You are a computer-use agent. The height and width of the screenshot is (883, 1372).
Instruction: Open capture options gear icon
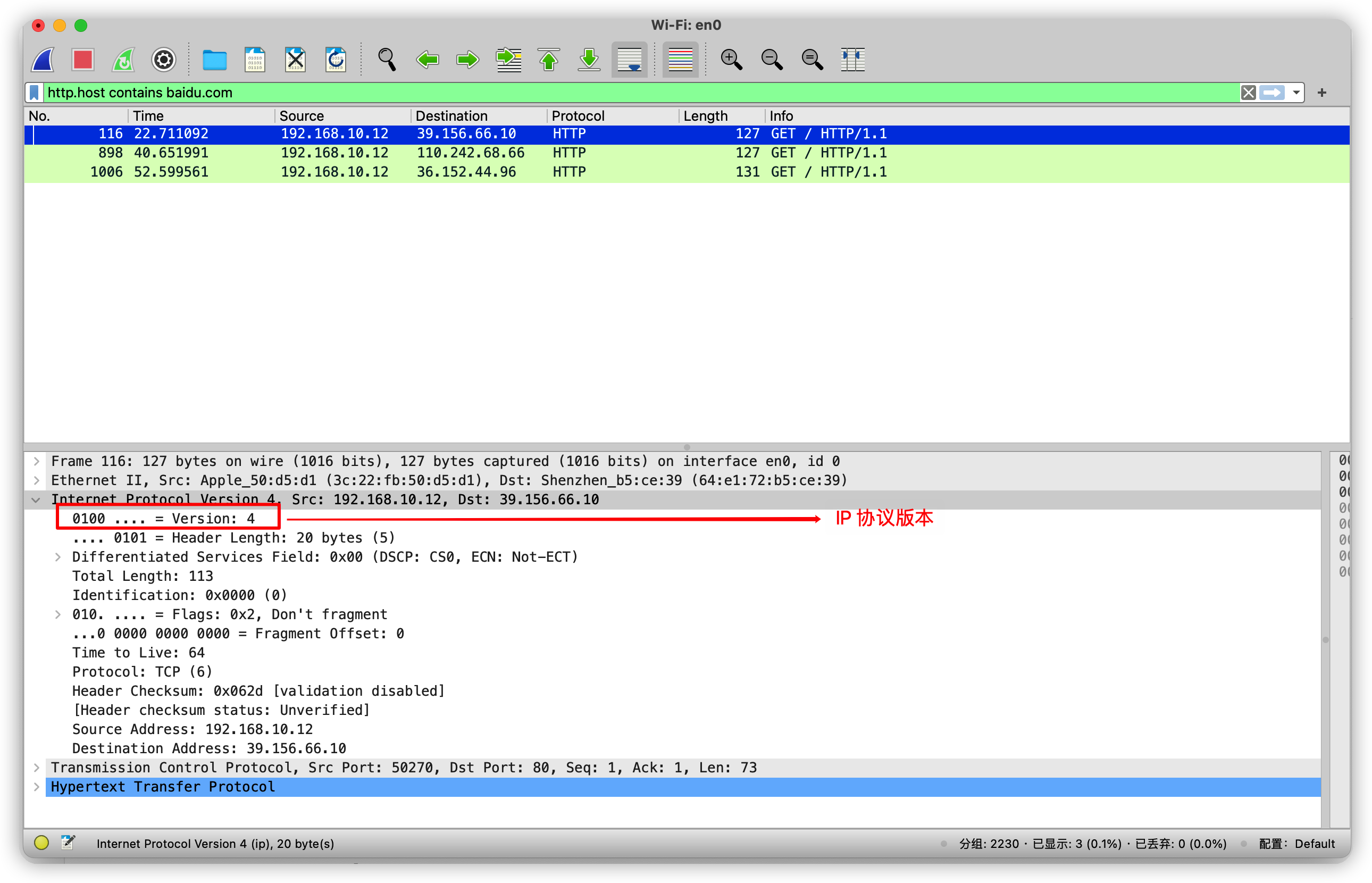point(163,60)
